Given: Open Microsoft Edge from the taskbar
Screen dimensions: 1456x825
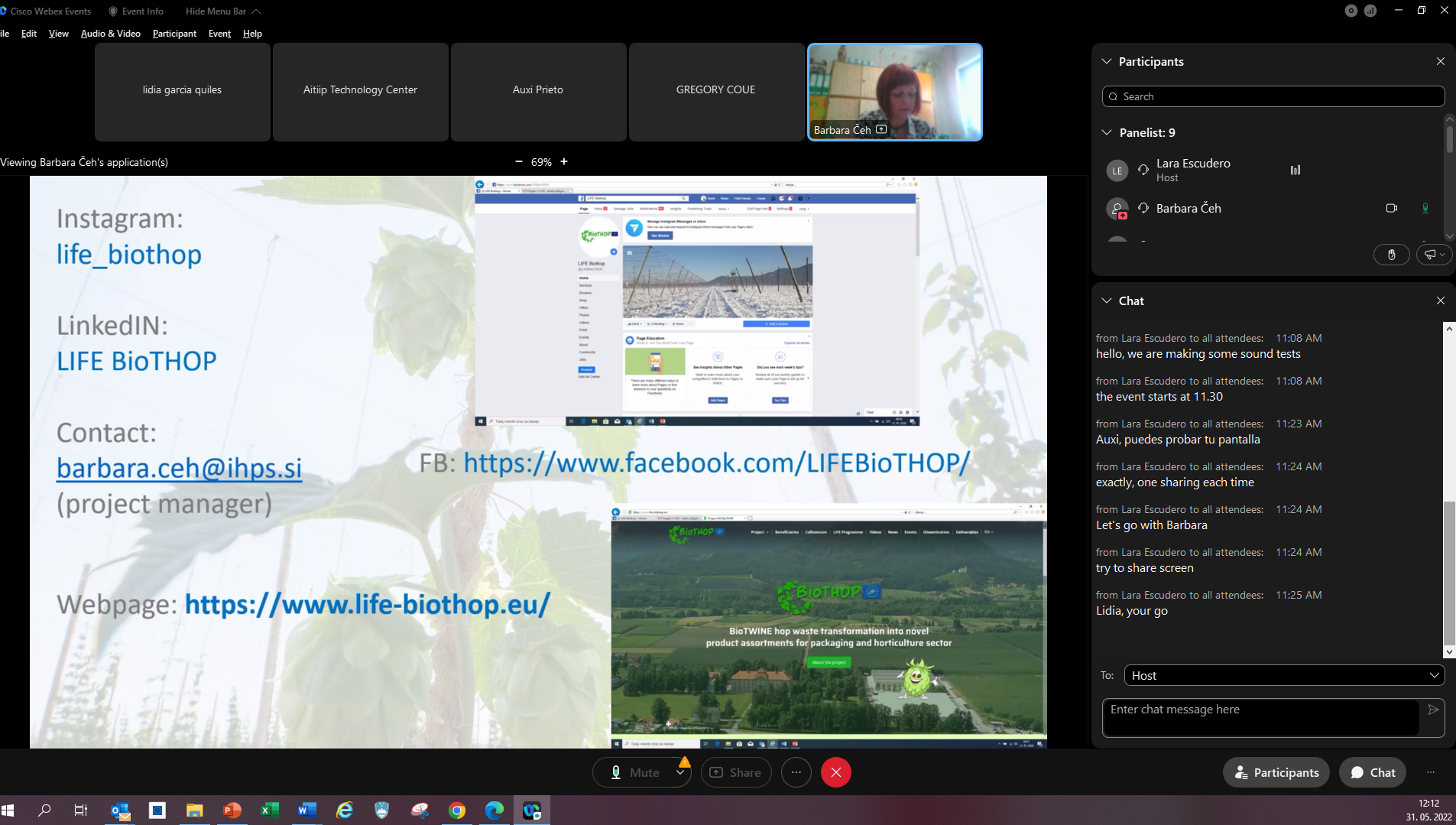Looking at the screenshot, I should tap(495, 810).
